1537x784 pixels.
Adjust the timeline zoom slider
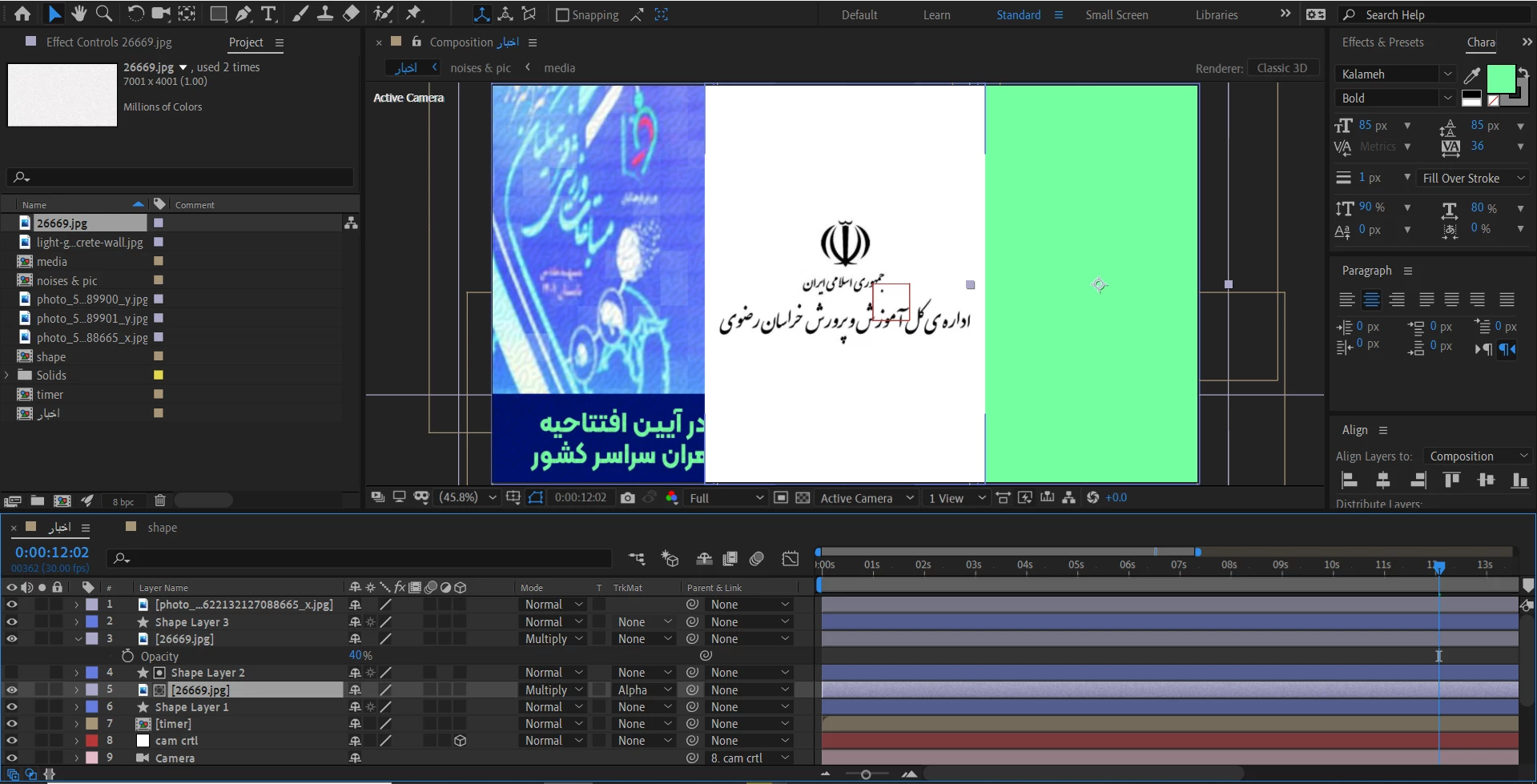(866, 774)
